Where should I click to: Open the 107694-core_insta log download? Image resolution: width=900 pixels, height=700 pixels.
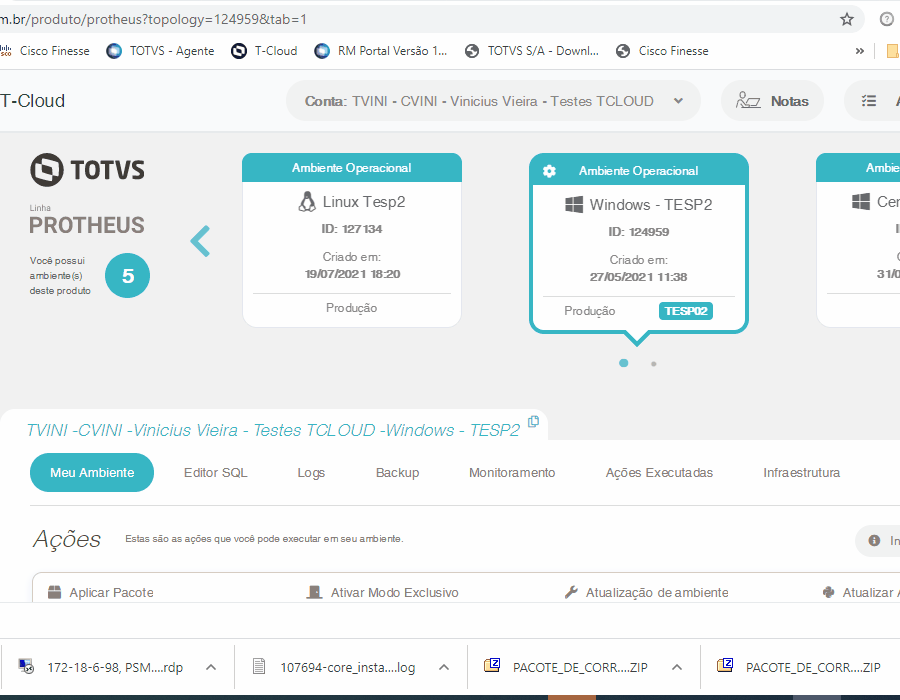334,667
